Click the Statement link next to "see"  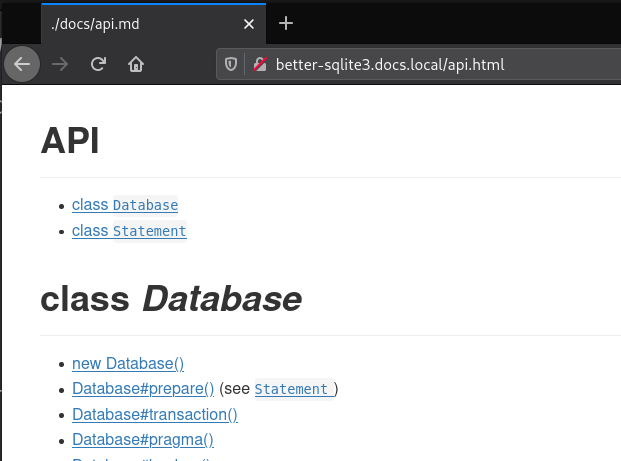click(x=294, y=389)
